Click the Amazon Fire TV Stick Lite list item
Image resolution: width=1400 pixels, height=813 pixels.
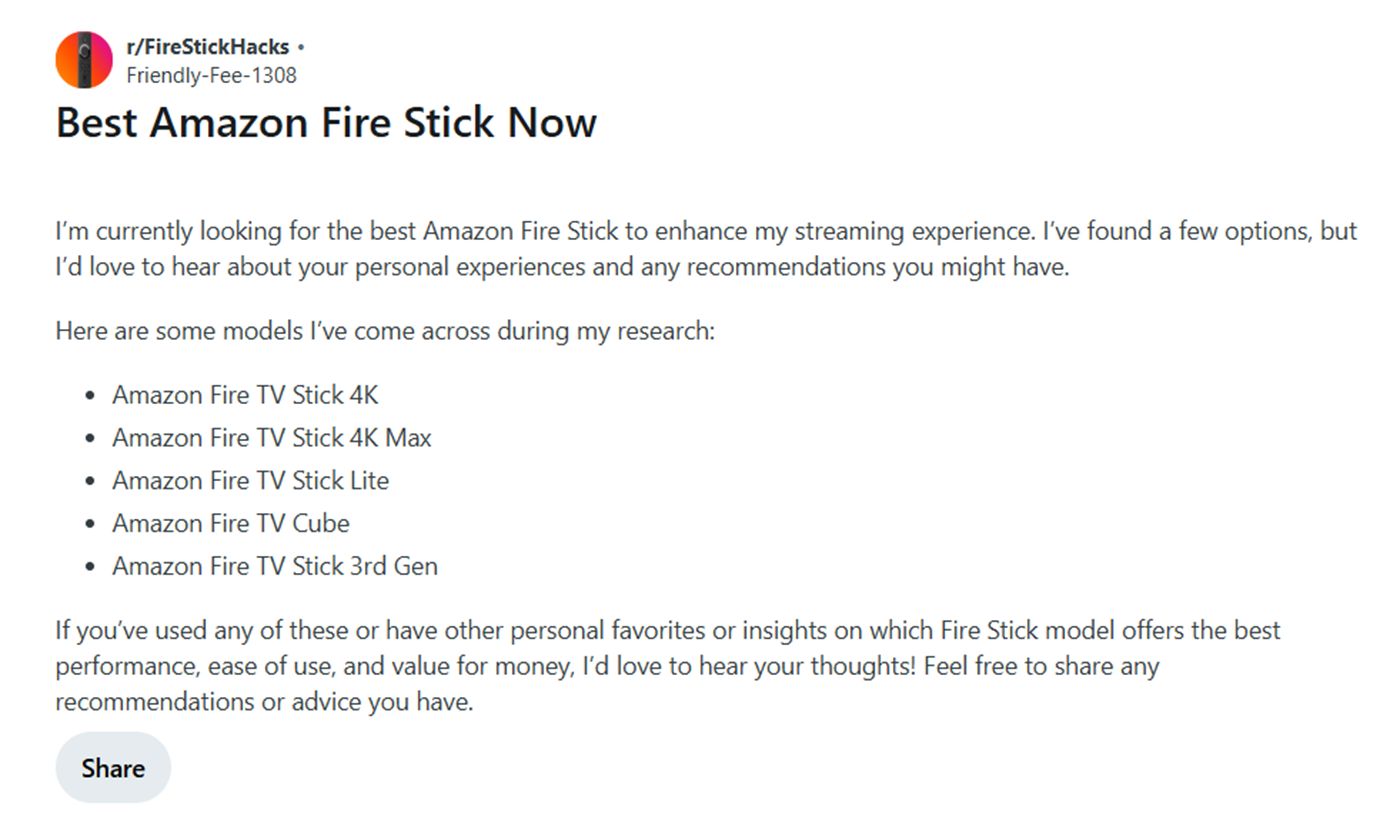[250, 481]
